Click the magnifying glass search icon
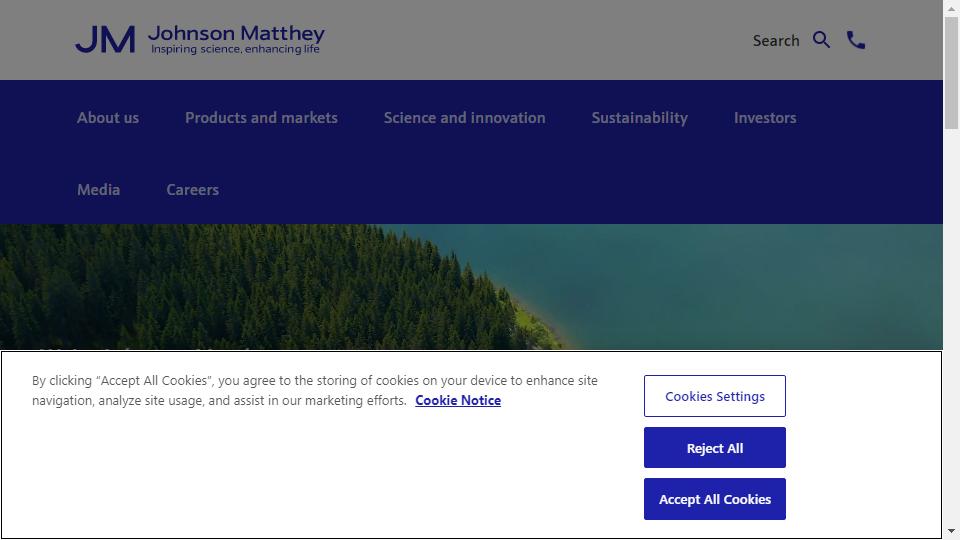 [821, 40]
